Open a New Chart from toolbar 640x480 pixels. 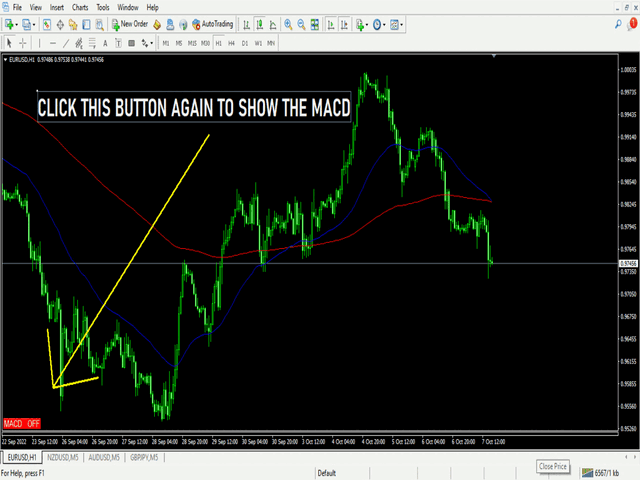(x=9, y=24)
